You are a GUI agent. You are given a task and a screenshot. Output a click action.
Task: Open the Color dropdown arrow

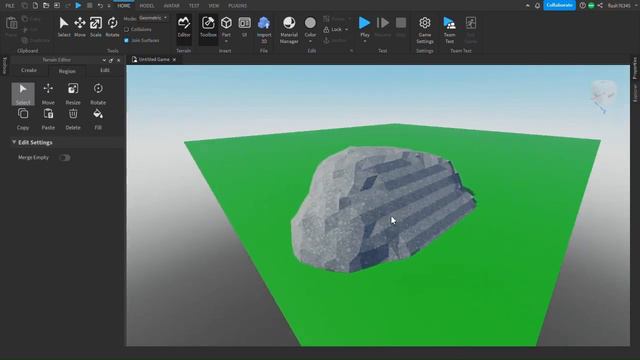[310, 41]
